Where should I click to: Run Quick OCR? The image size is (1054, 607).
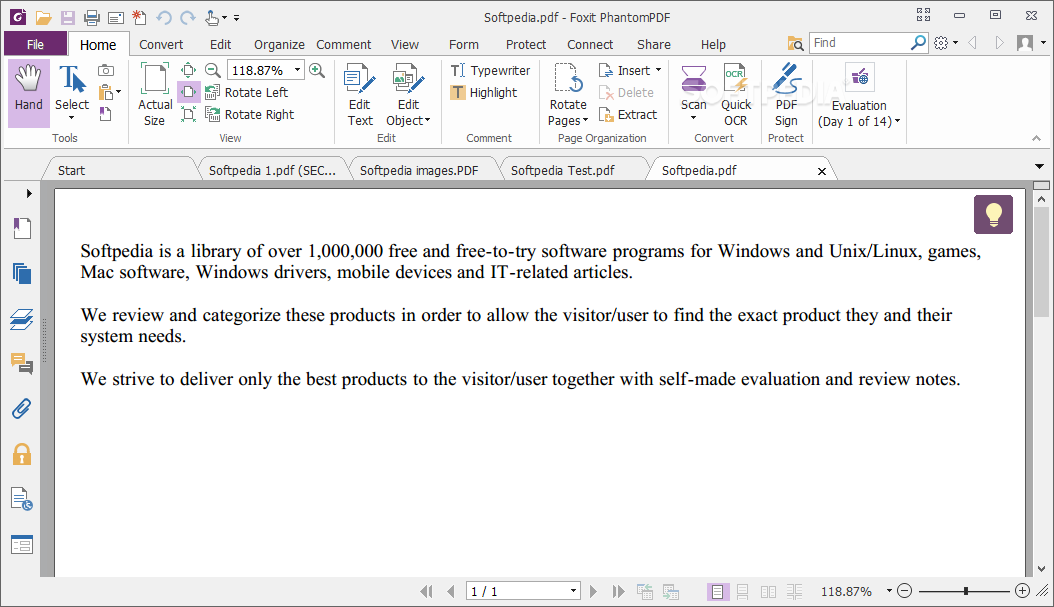click(x=736, y=94)
